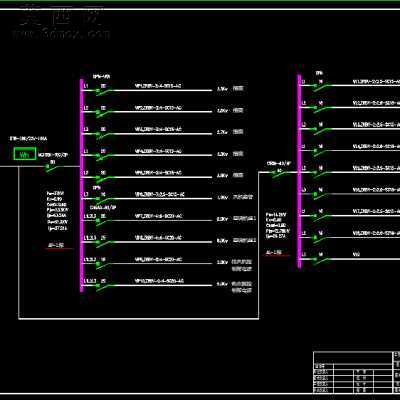Viewport: 400px width, 400px height.
Task: Select the right magenta vertical busbar
Action: tap(299, 171)
